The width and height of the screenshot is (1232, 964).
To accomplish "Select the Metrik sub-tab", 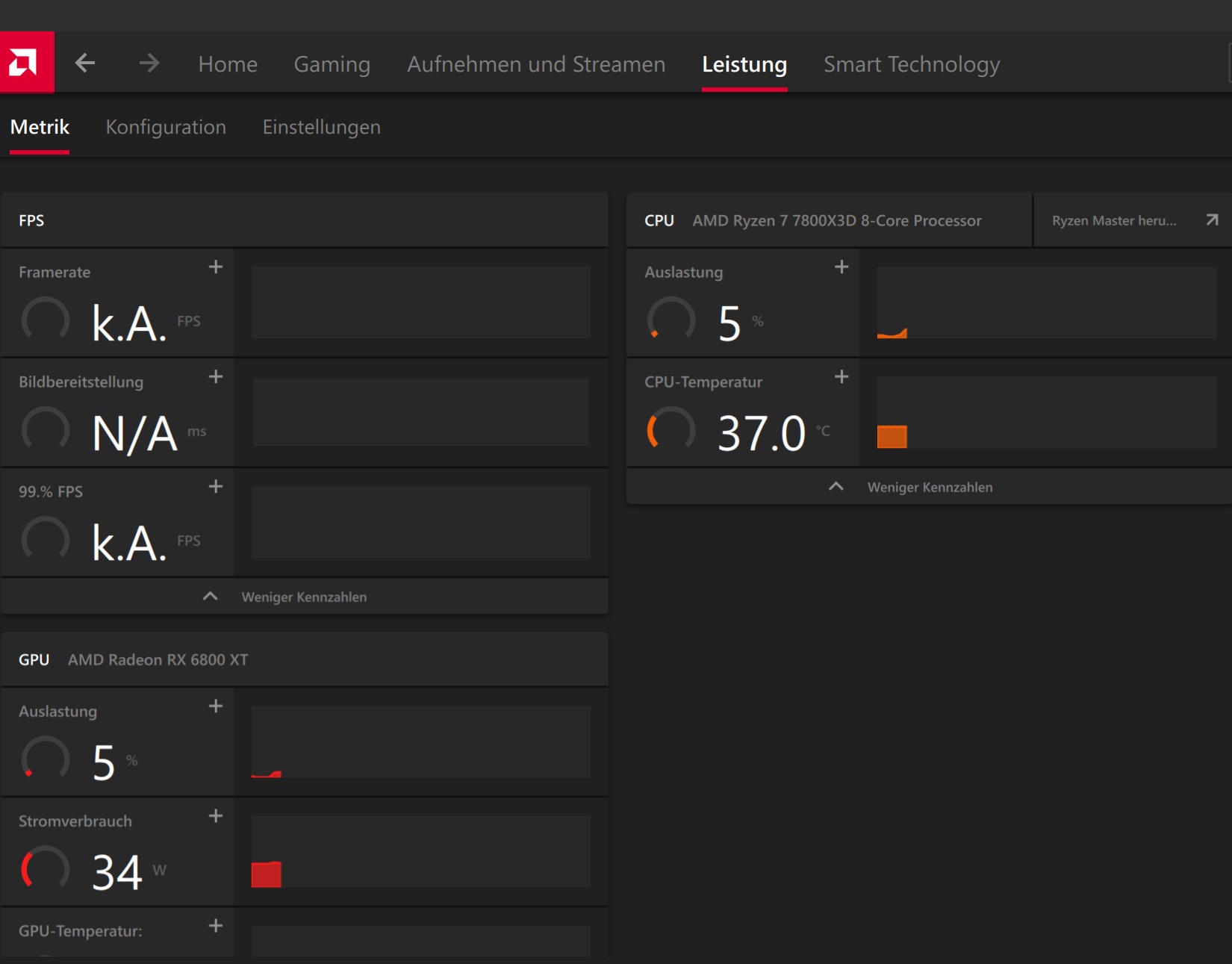I will [40, 127].
